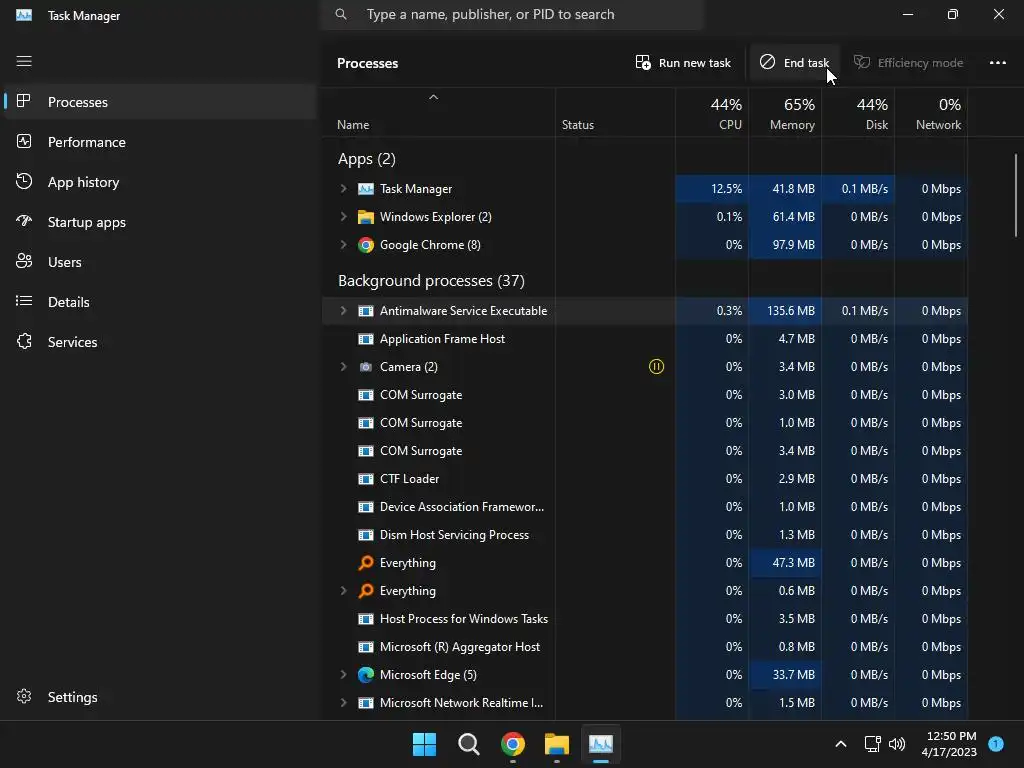
Task: Open the hamburger navigation menu
Action: (x=24, y=61)
